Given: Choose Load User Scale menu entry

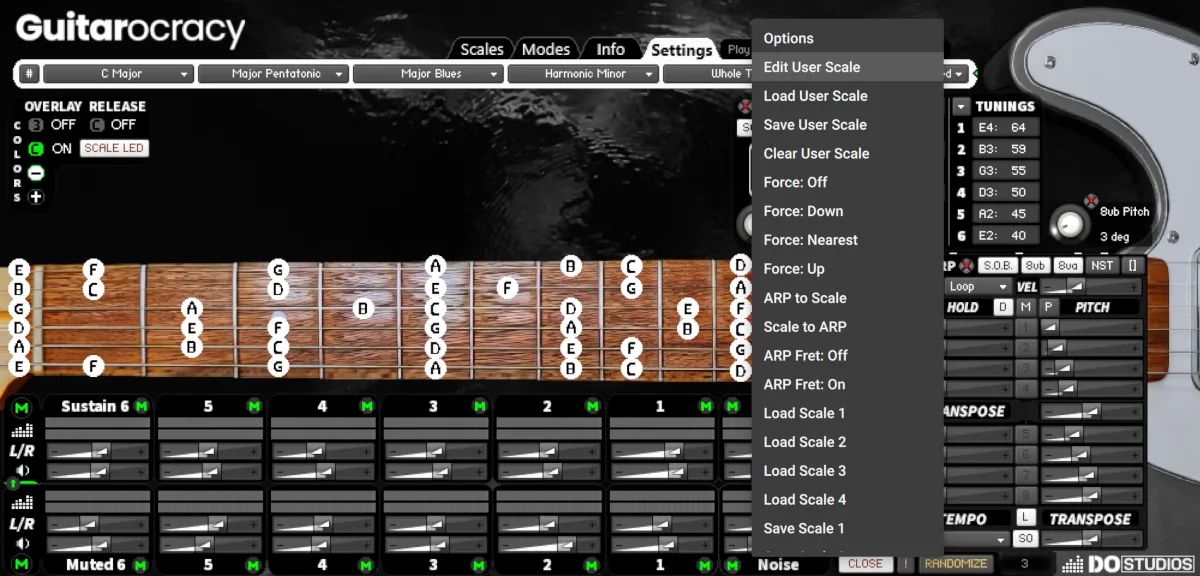Looking at the screenshot, I should pos(847,96).
